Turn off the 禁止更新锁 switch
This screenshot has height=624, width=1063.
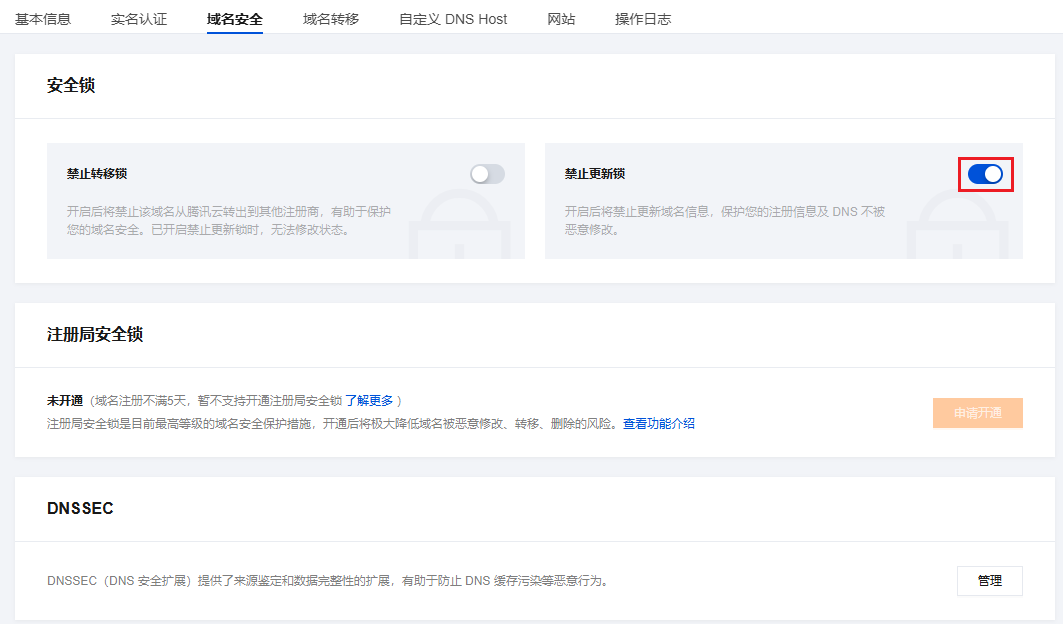click(985, 174)
